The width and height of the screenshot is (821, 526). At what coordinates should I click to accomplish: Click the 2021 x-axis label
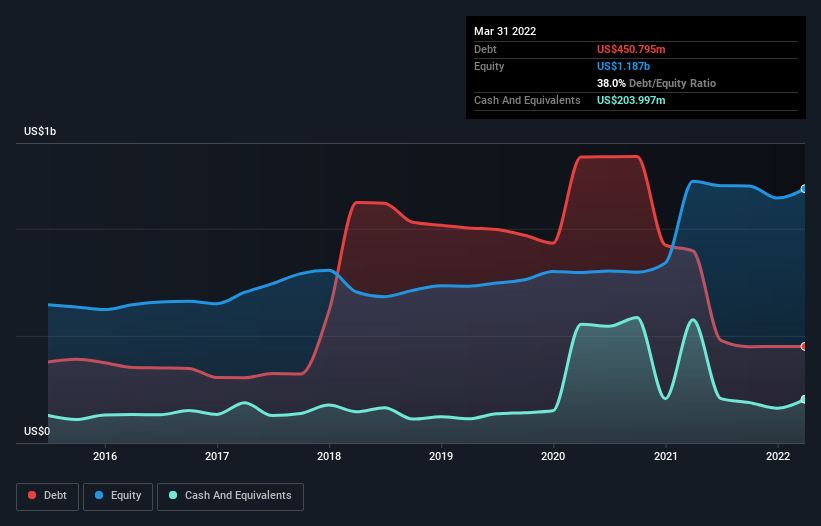665,456
